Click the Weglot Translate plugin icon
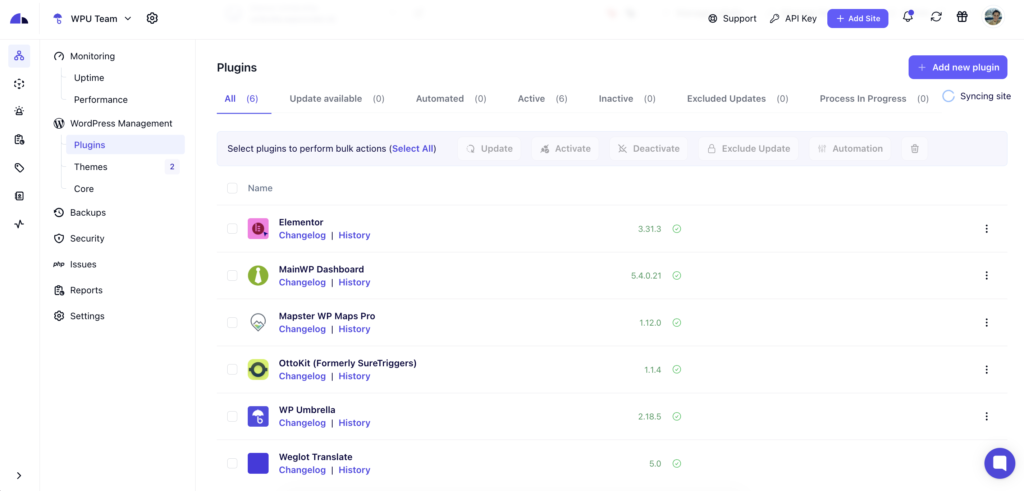 258,464
